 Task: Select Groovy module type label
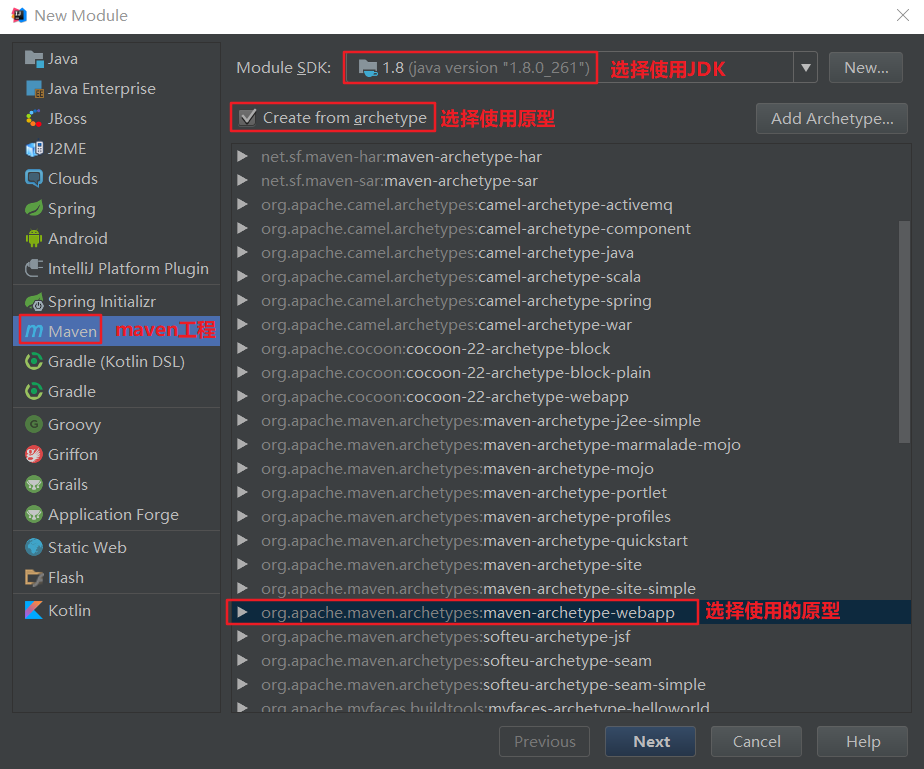point(74,424)
